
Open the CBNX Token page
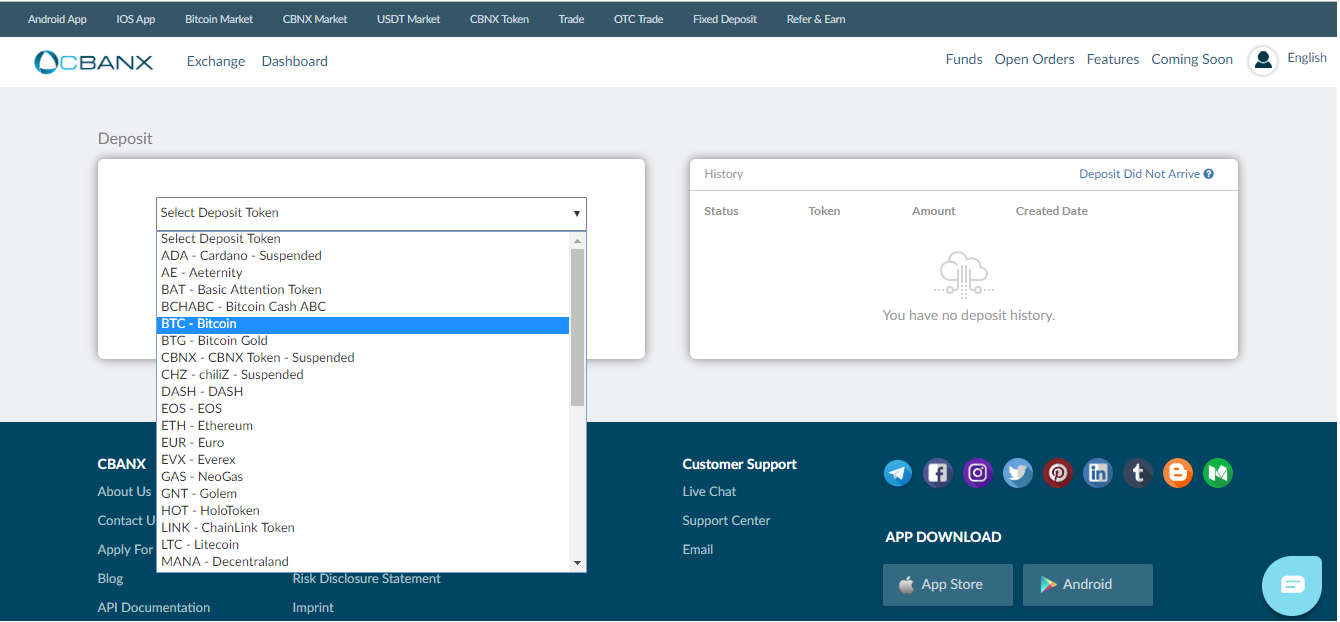tap(500, 19)
